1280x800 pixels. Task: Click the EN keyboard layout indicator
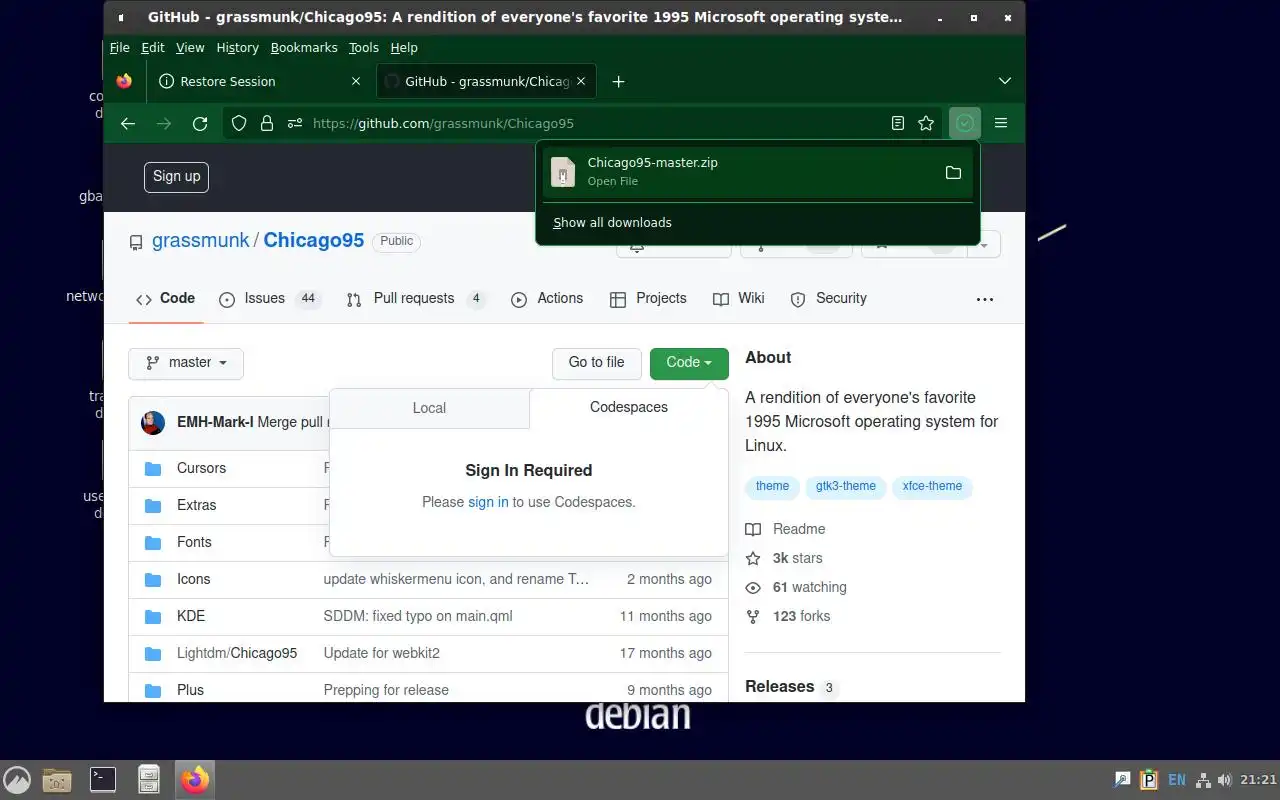point(1177,780)
